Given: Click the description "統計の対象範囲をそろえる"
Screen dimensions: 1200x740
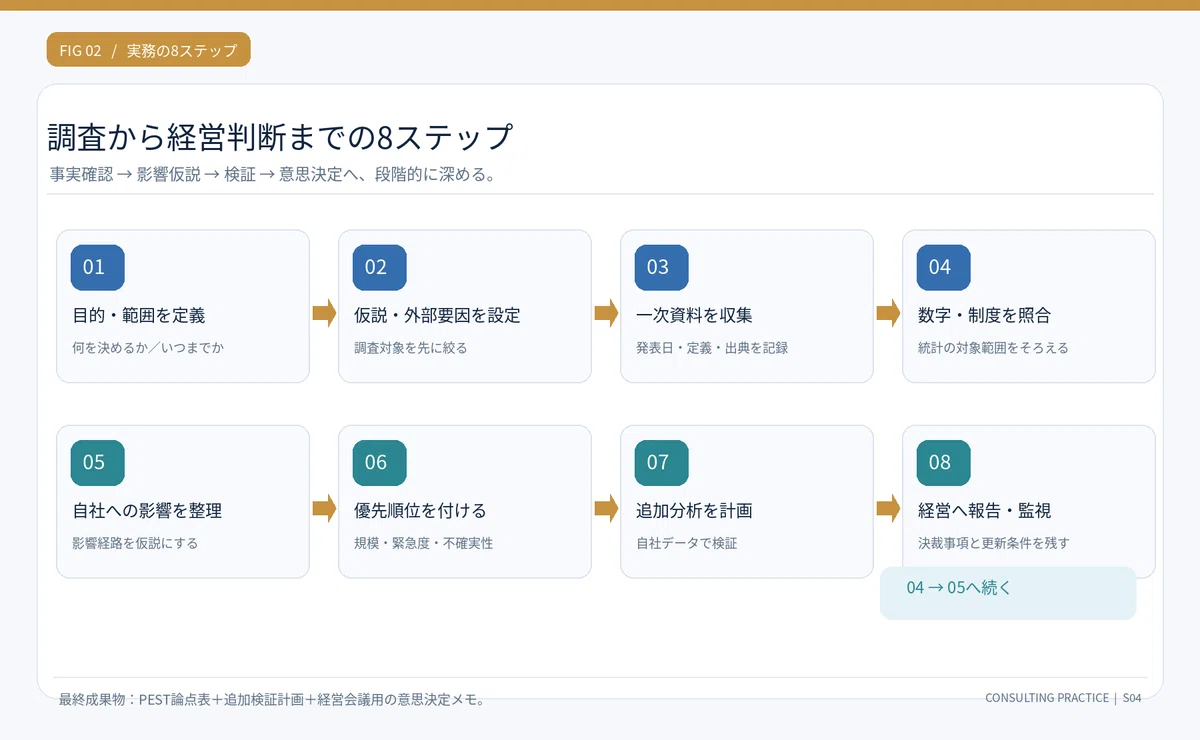Looking at the screenshot, I should pos(994,348).
